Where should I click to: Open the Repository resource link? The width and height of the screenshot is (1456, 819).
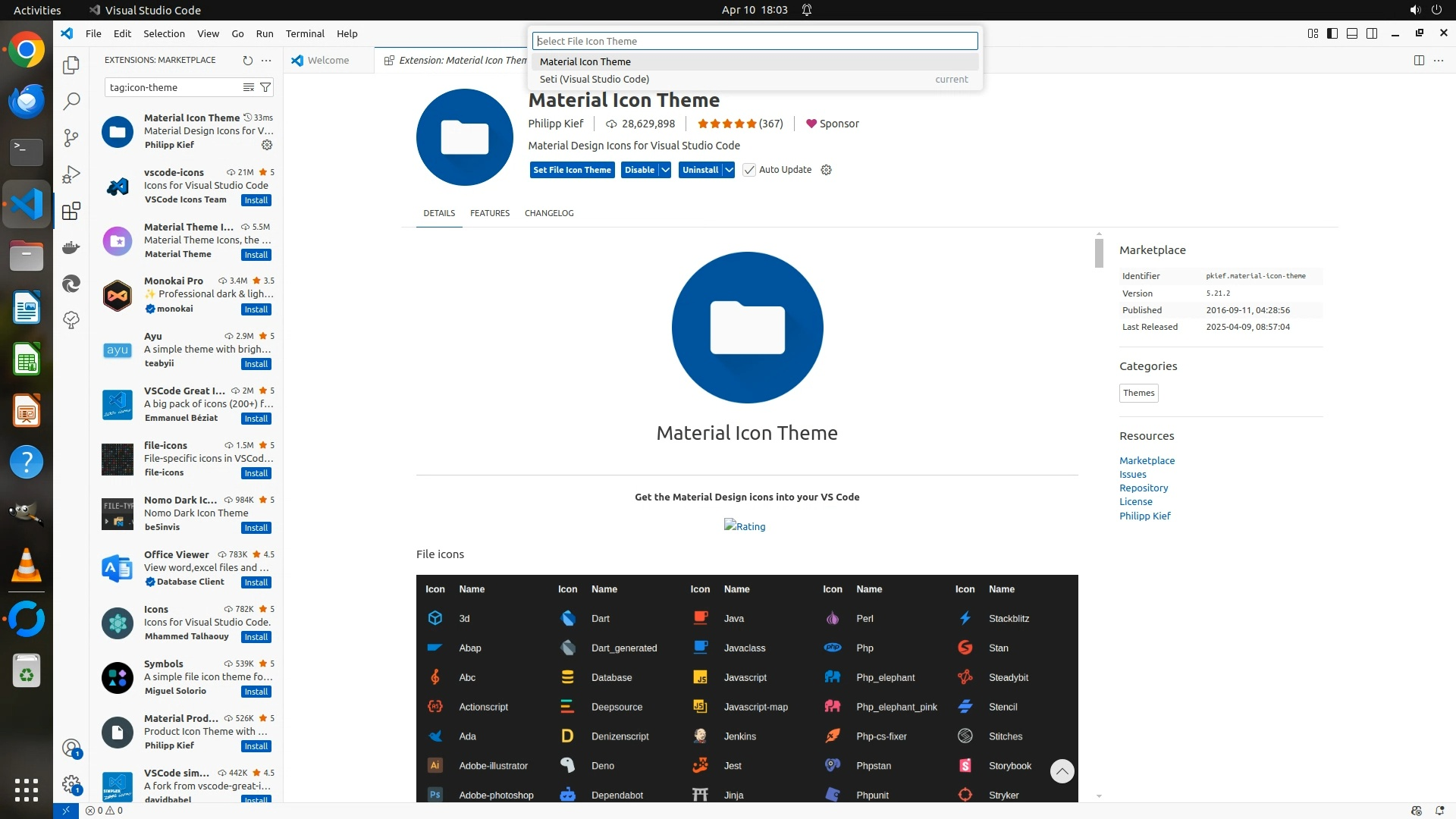[1144, 488]
